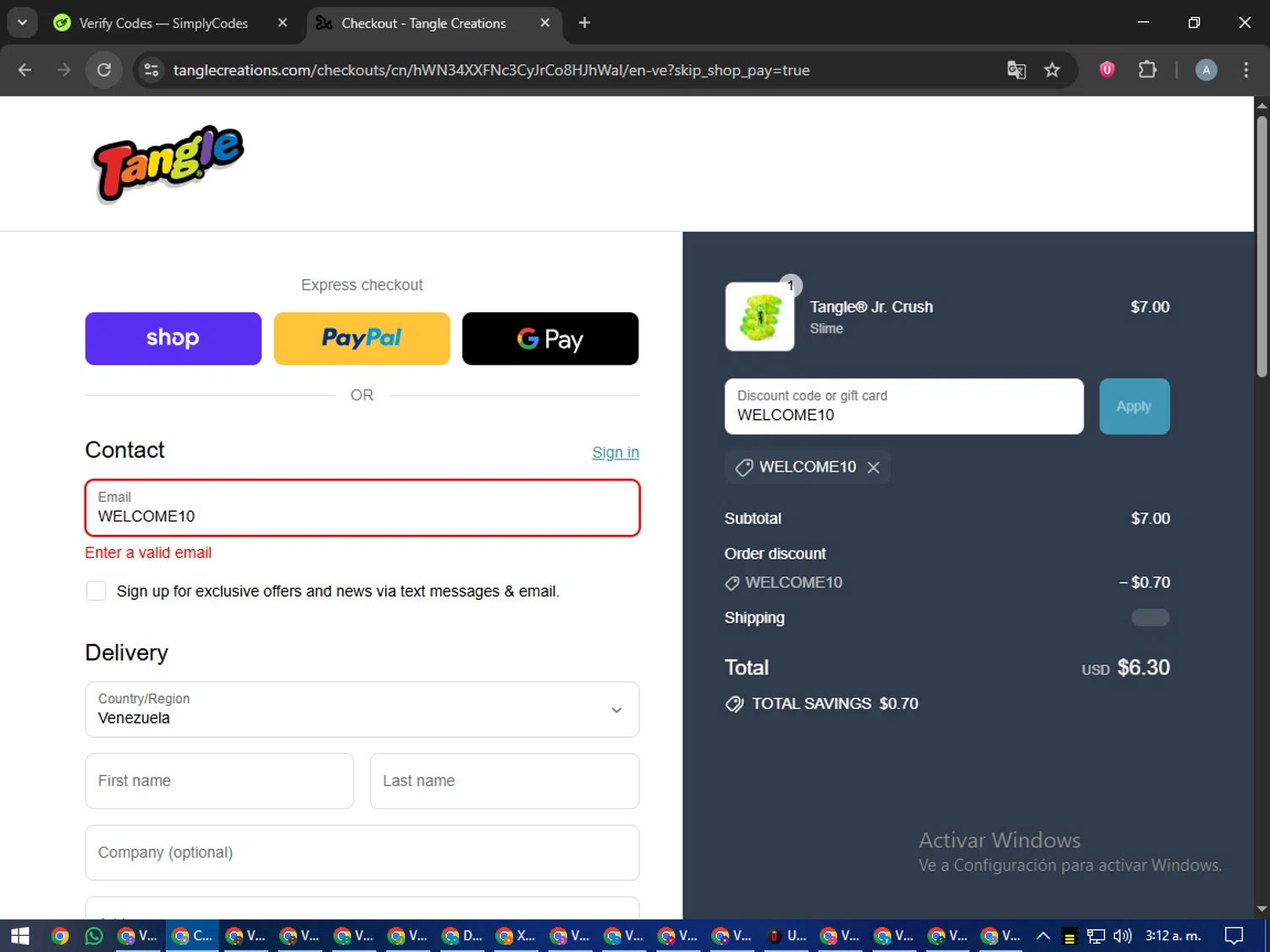Click the Subtotal $7.00 amount
Image resolution: width=1270 pixels, height=952 pixels.
pos(1151,519)
